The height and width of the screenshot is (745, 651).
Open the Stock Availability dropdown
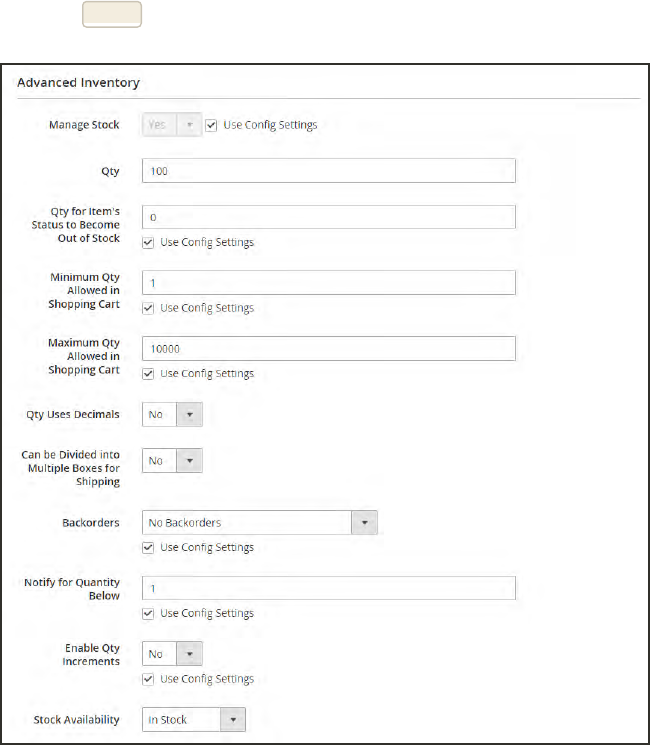[194, 719]
